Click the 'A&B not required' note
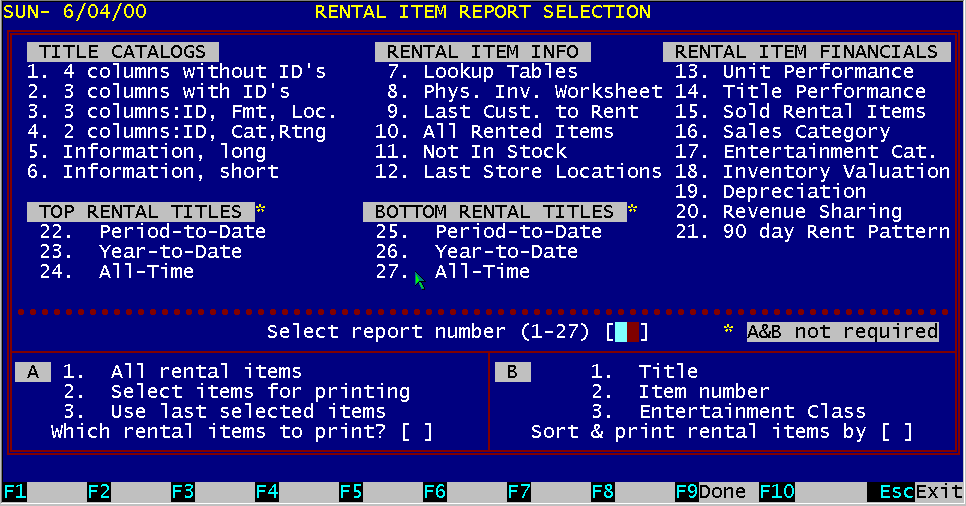Viewport: 966px width, 506px height. coord(842,332)
